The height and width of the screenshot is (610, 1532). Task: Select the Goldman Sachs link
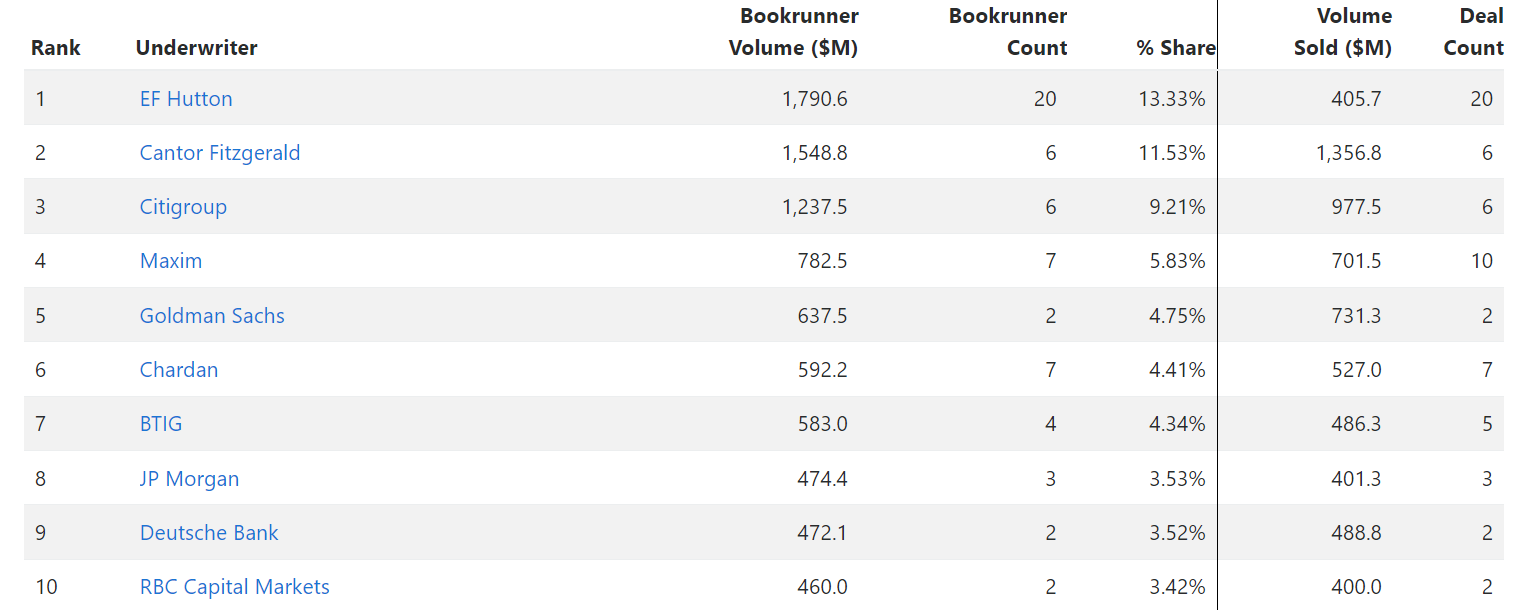[x=212, y=316]
